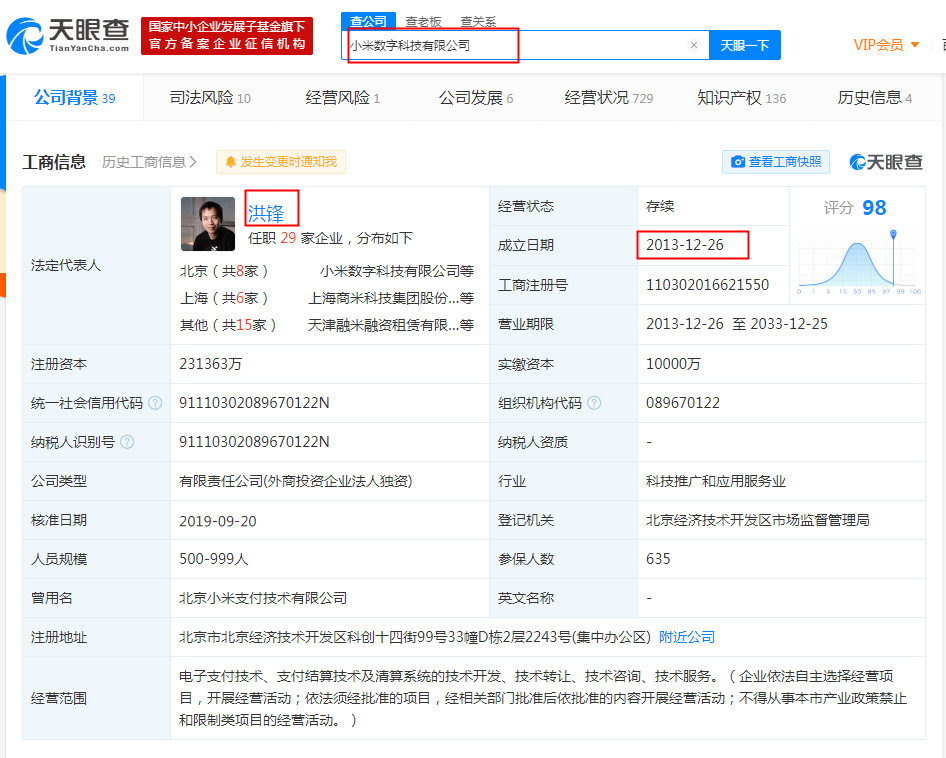Click the 发生变更时通知我 button
The image size is (946, 758).
pyautogui.click(x=281, y=162)
